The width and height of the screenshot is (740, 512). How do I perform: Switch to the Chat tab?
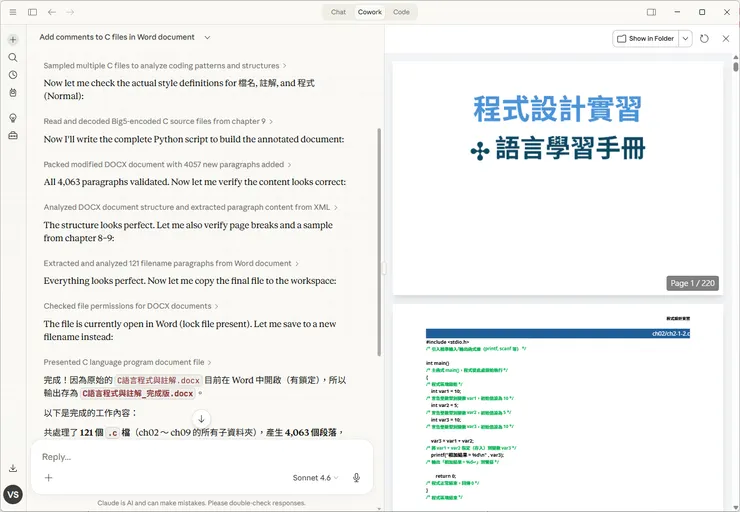pos(338,12)
